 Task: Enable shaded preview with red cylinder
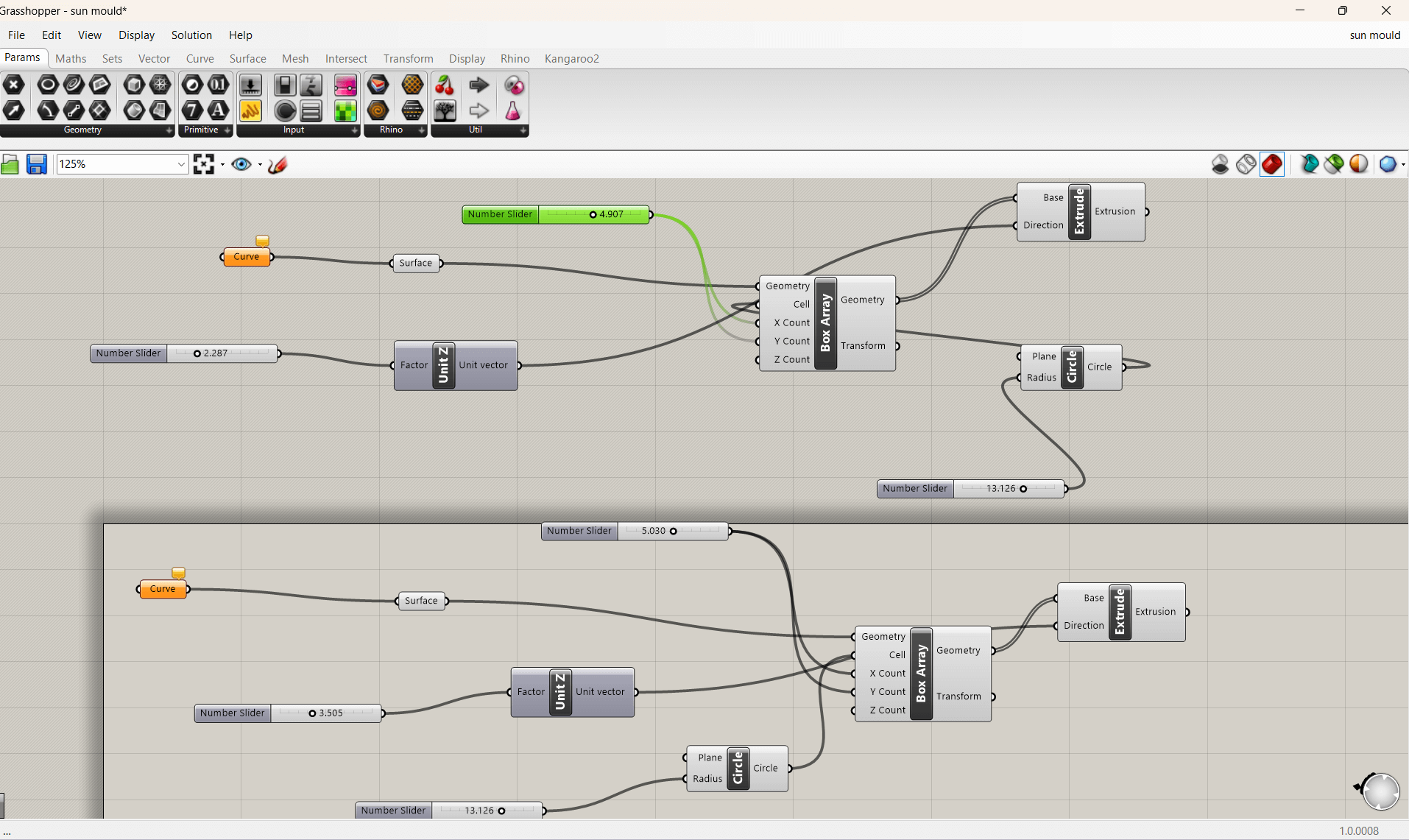pyautogui.click(x=1271, y=164)
